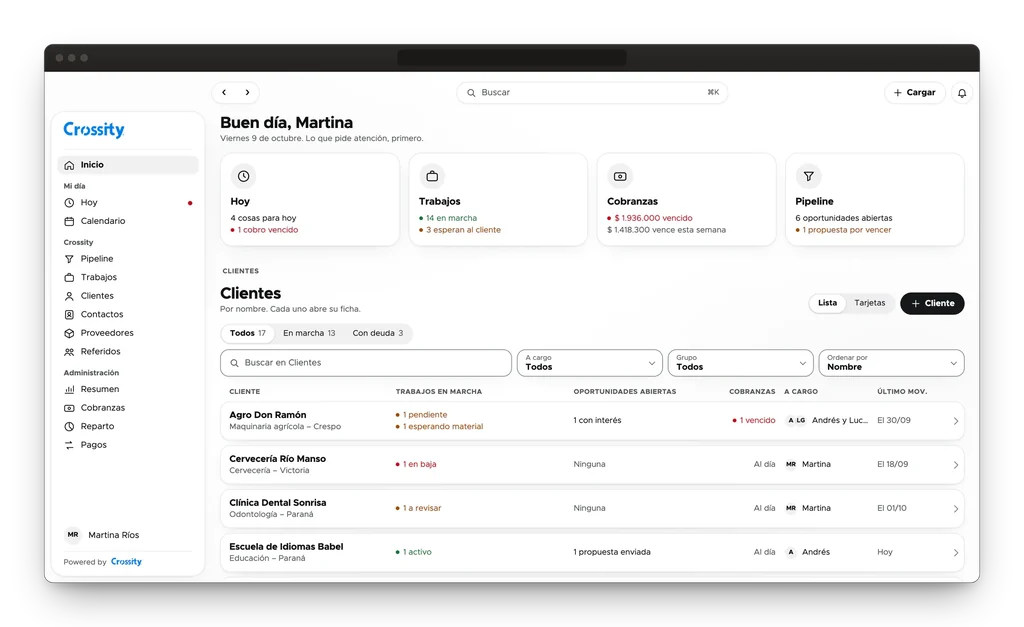The height and width of the screenshot is (627, 1024).
Task: Click the Pagos transfer arrows icon
Action: point(69,445)
